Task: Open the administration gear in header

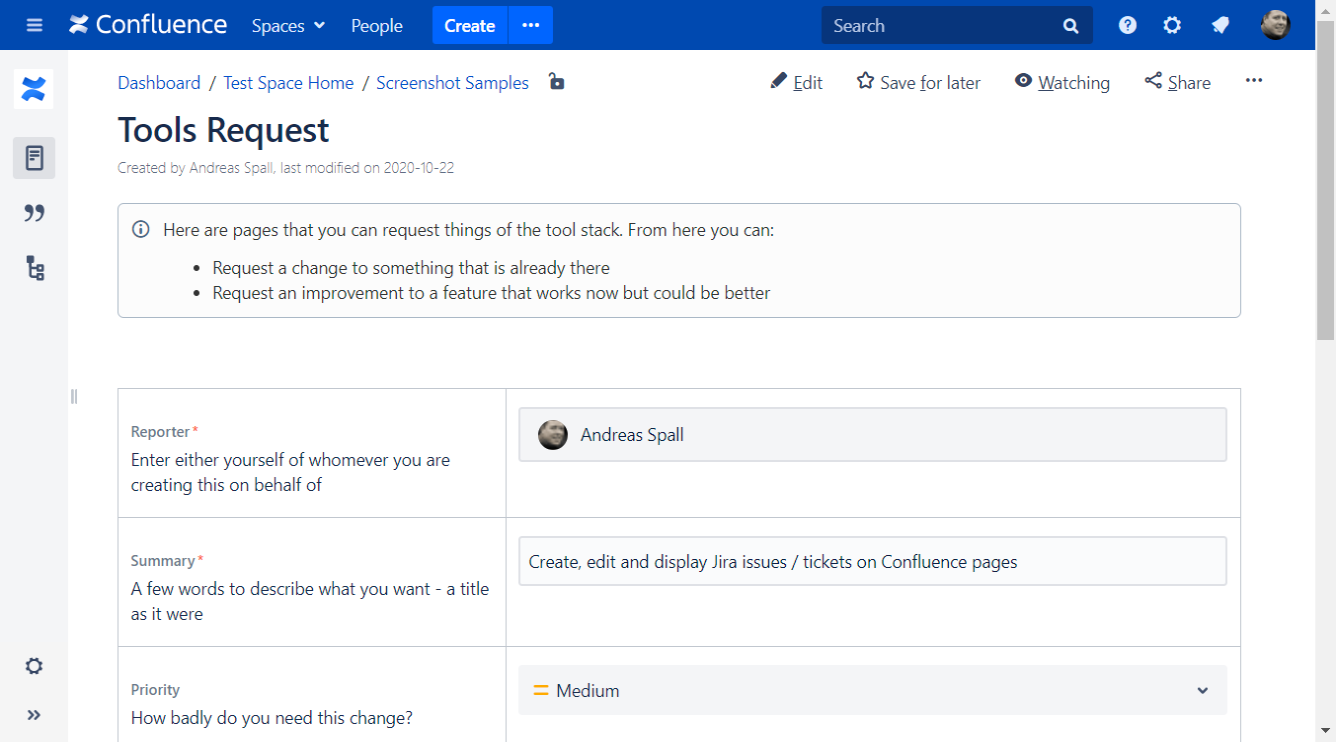Action: point(1172,25)
